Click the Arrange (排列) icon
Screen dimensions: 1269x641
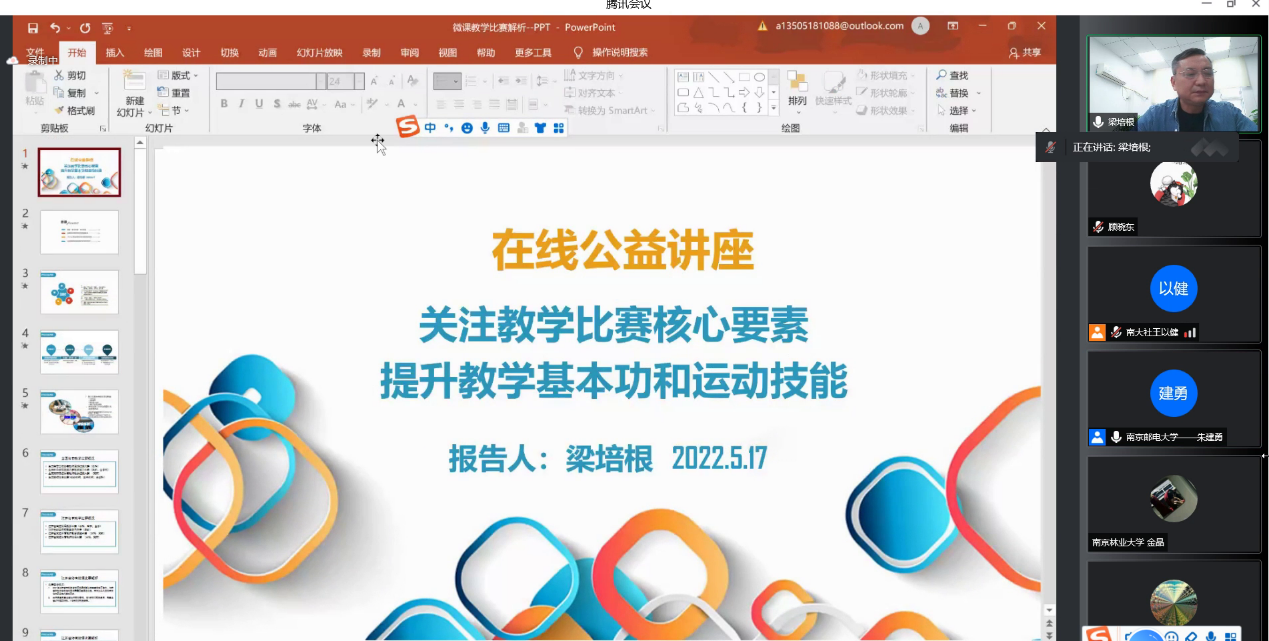pos(797,82)
